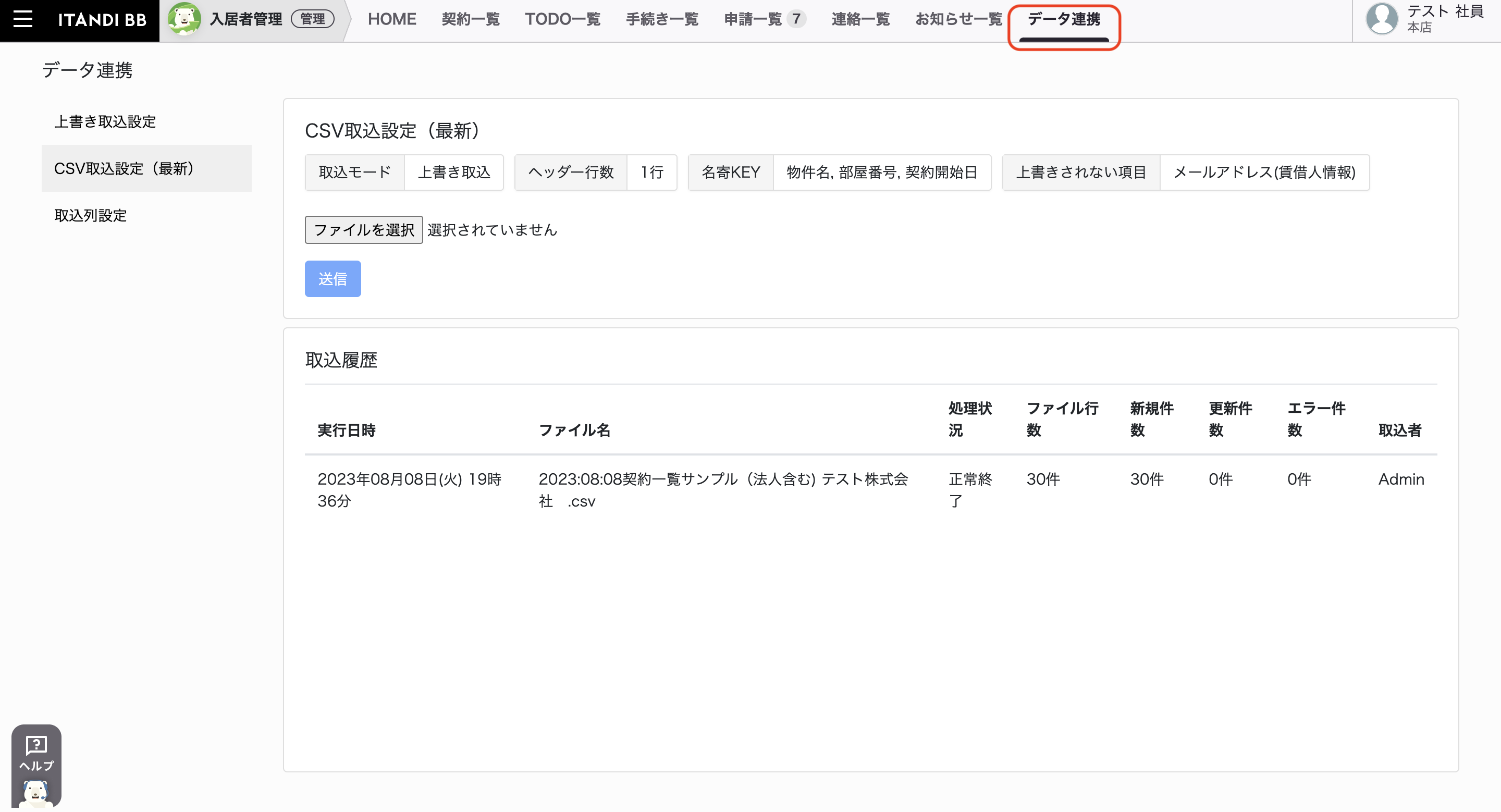Click the 名寄KEY label

click(x=731, y=173)
